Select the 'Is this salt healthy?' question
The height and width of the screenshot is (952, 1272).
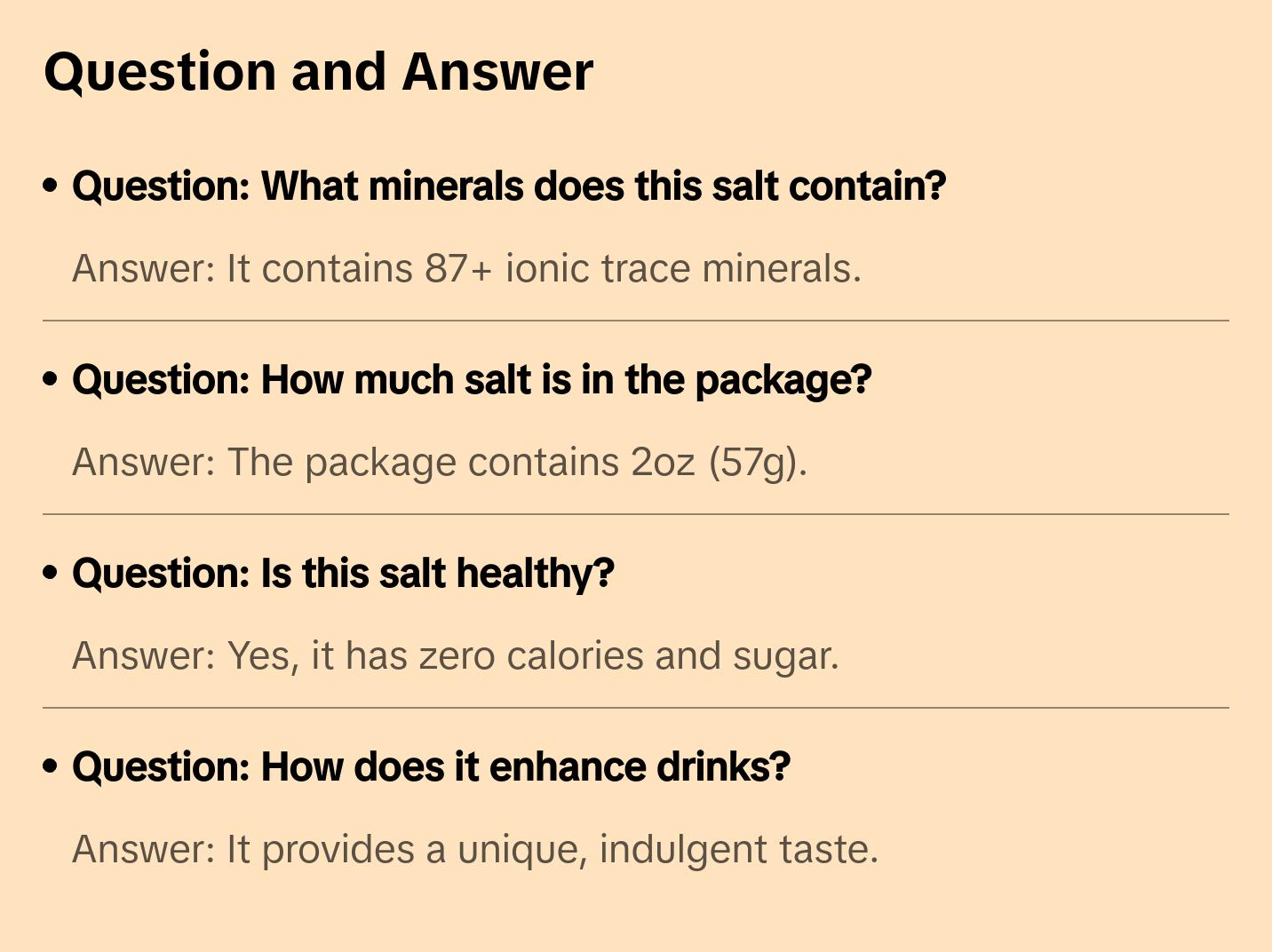pos(343,574)
